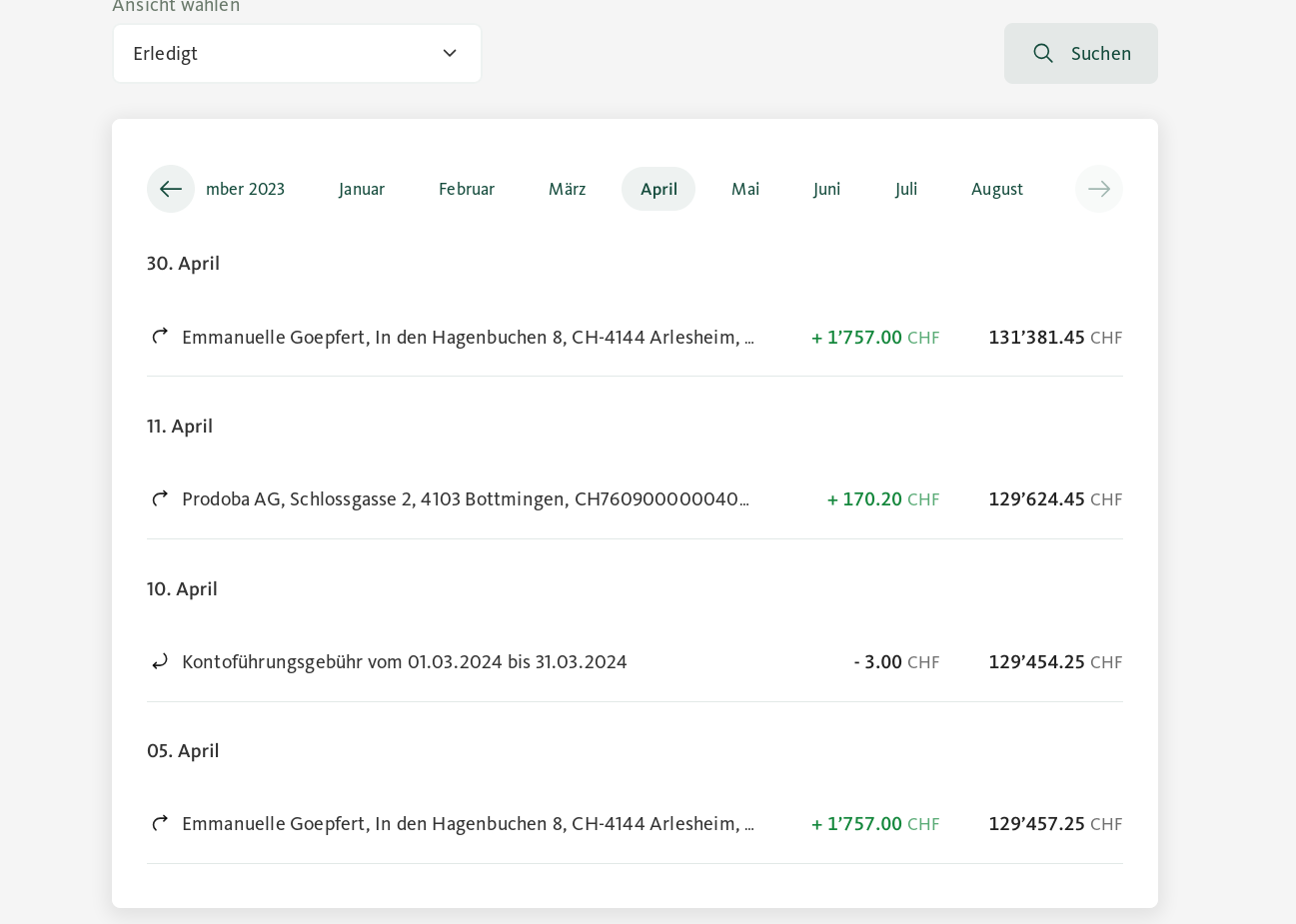Select the März month tab
Image resolution: width=1296 pixels, height=924 pixels.
tap(568, 189)
